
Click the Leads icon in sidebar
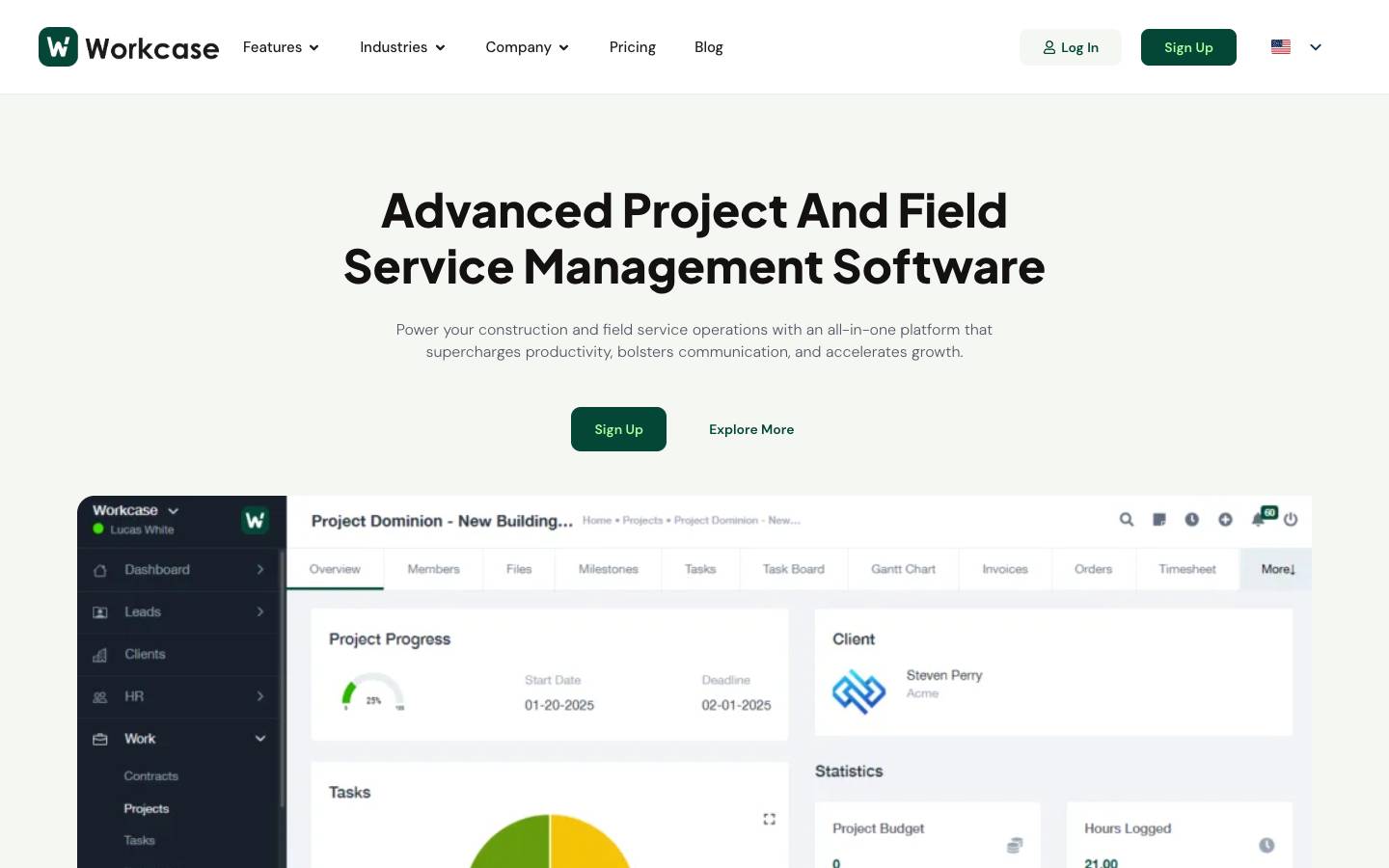(99, 612)
